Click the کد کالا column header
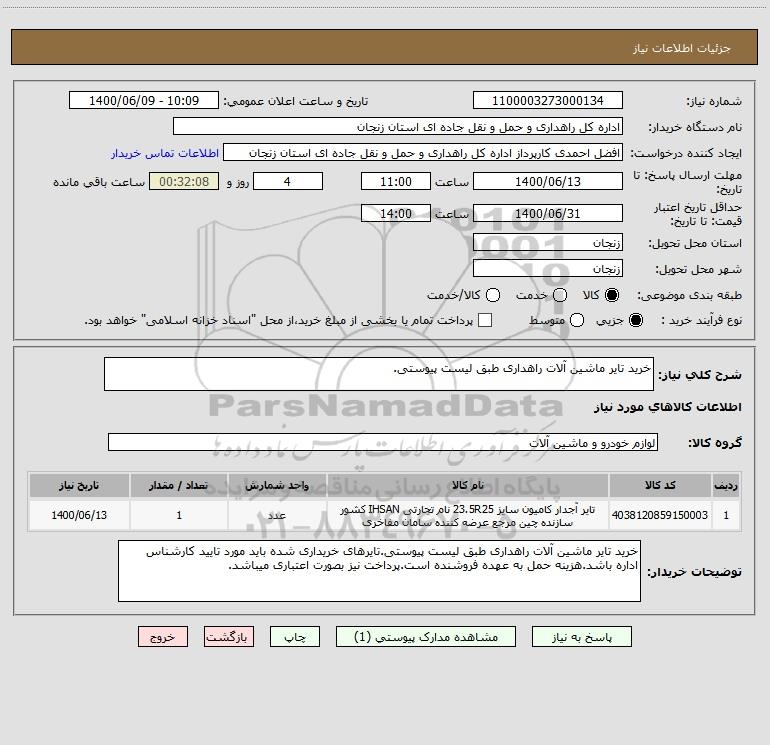Image resolution: width=770 pixels, height=745 pixels. (660, 485)
